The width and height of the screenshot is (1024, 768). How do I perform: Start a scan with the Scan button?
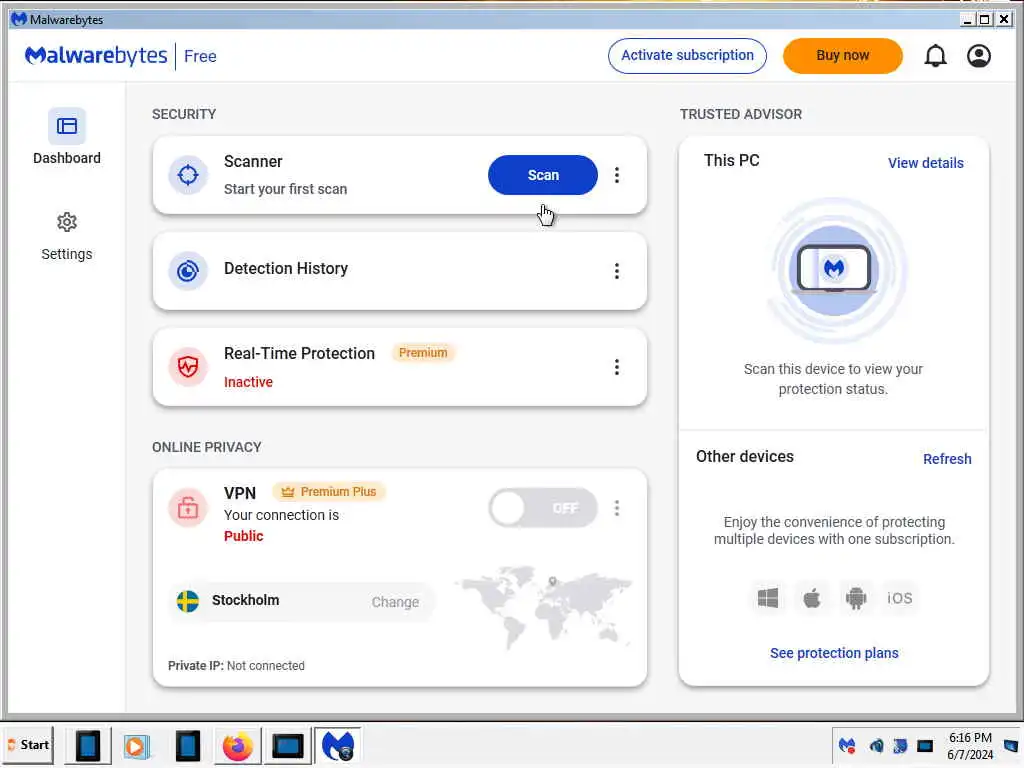(543, 175)
